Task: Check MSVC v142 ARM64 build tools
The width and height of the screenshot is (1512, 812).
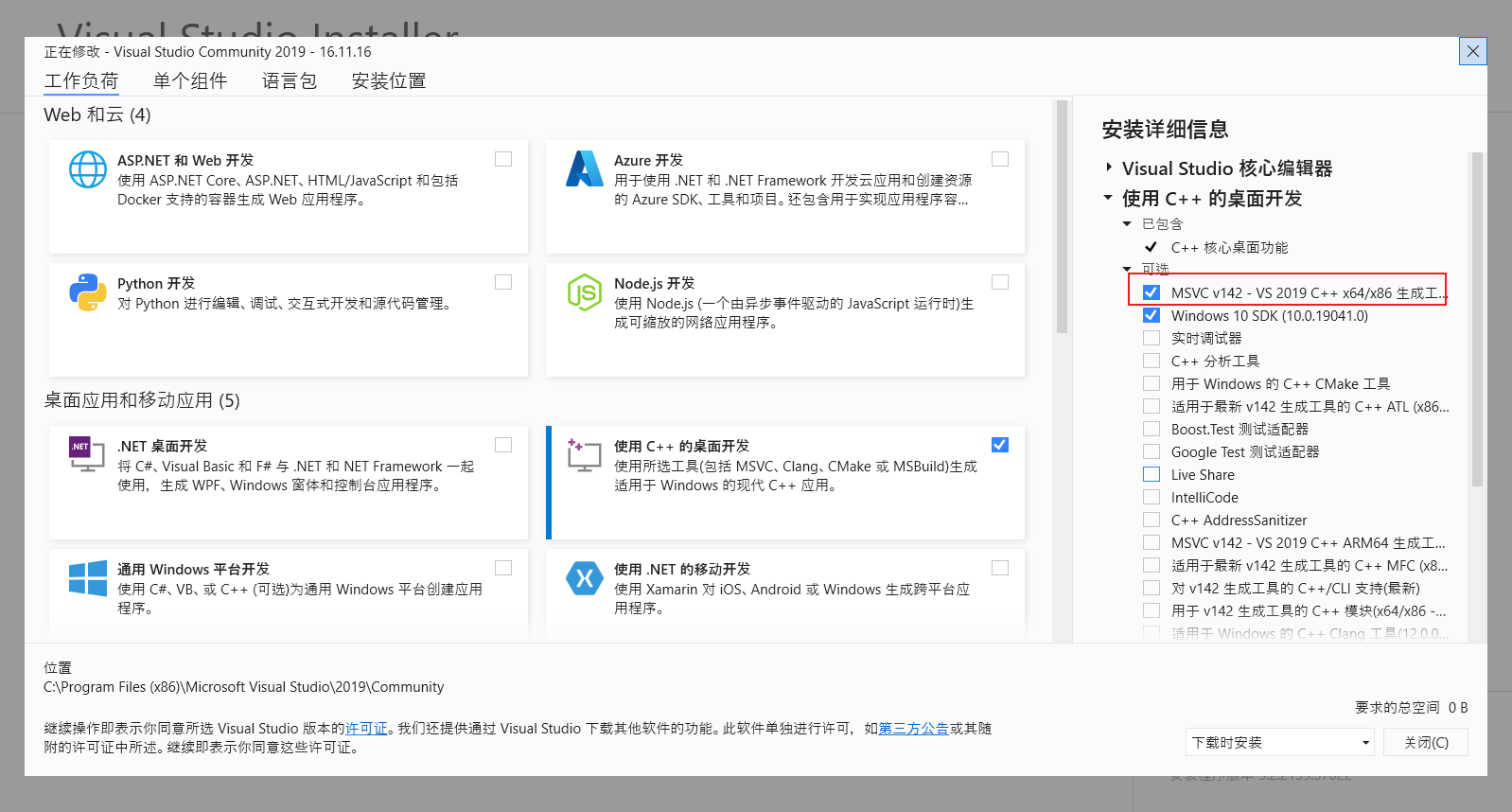Action: [1152, 542]
